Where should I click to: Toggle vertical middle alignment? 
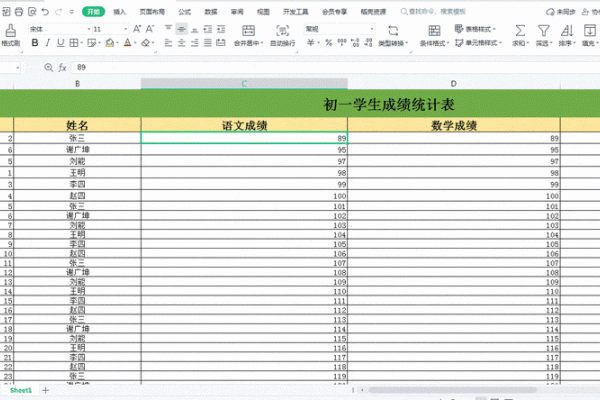(181, 29)
